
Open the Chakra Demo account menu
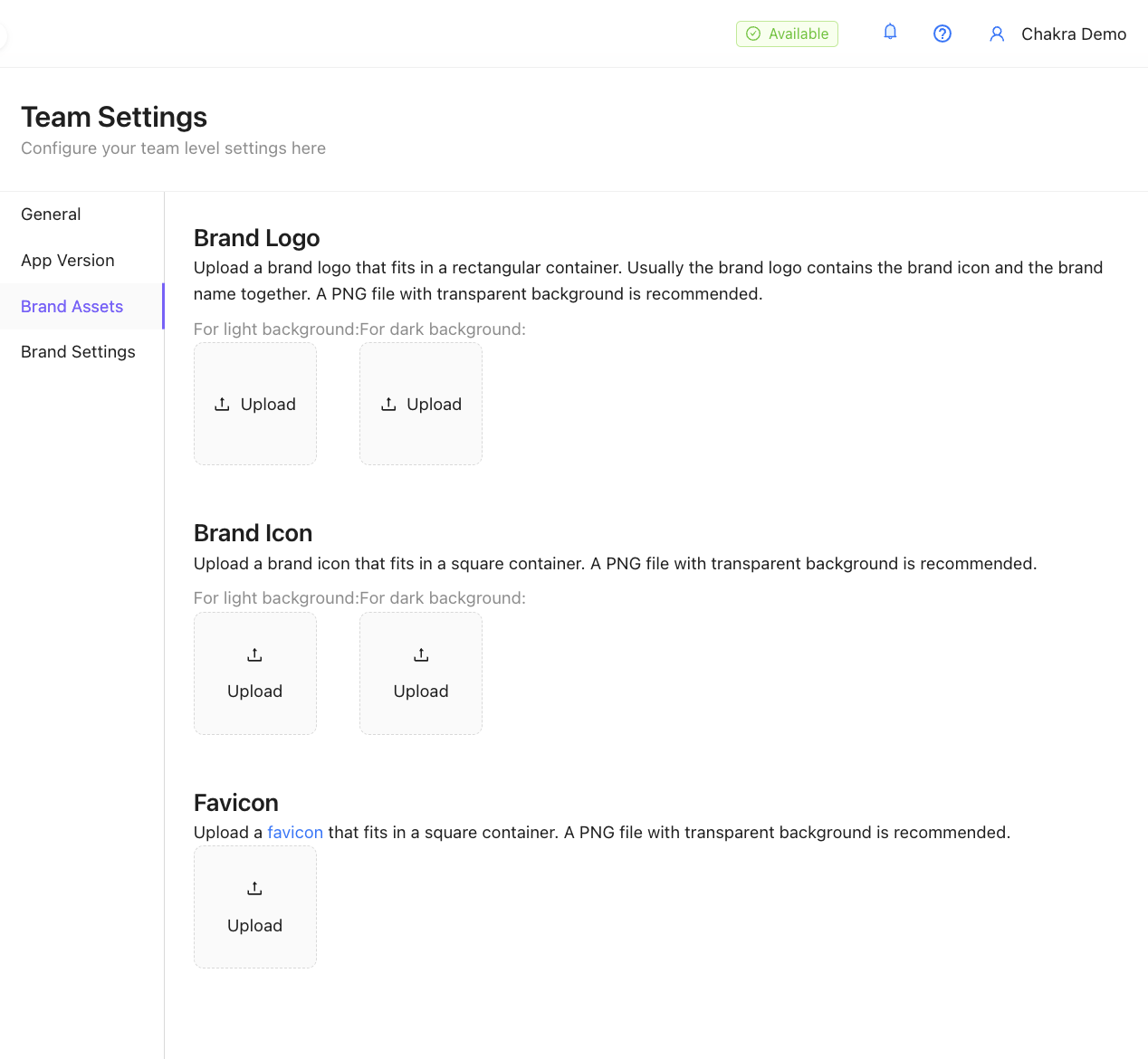pyautogui.click(x=1073, y=34)
